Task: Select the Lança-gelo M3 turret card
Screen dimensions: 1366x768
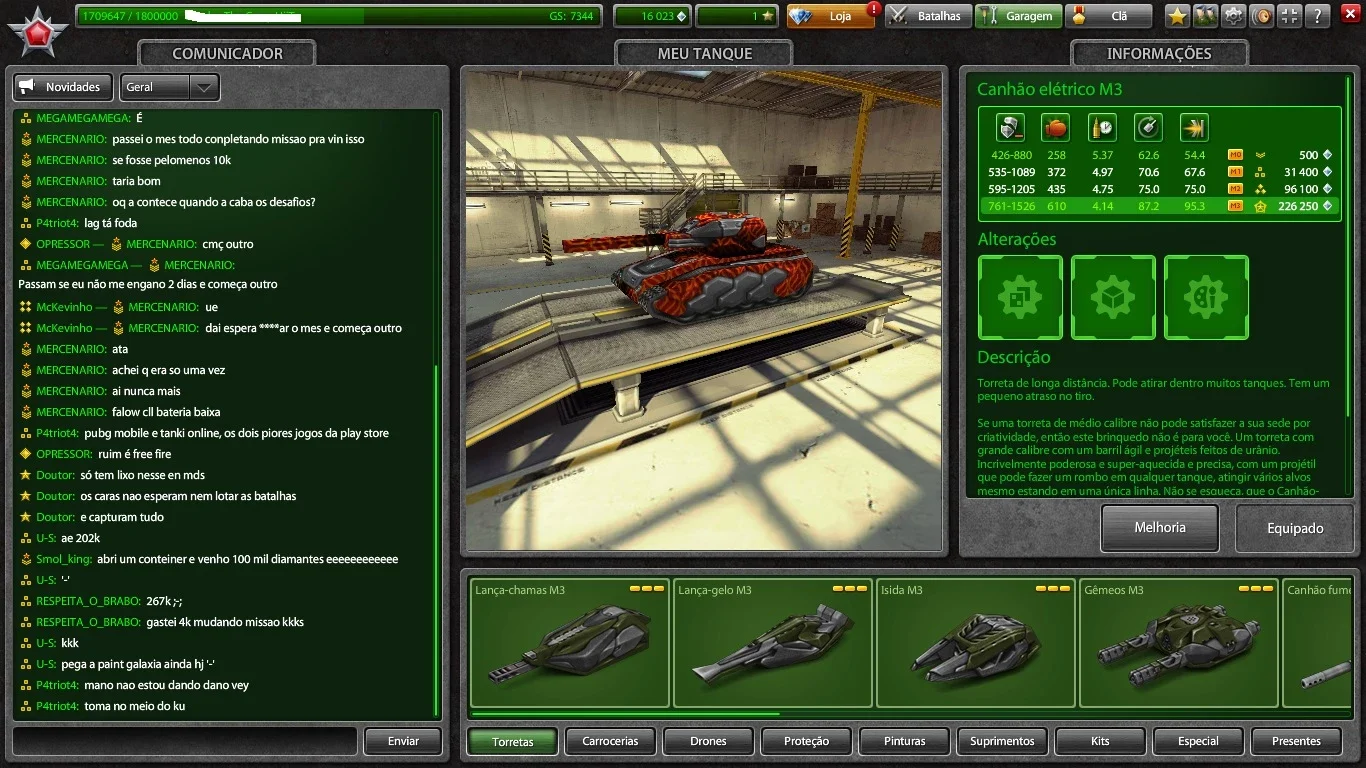Action: pyautogui.click(x=773, y=643)
